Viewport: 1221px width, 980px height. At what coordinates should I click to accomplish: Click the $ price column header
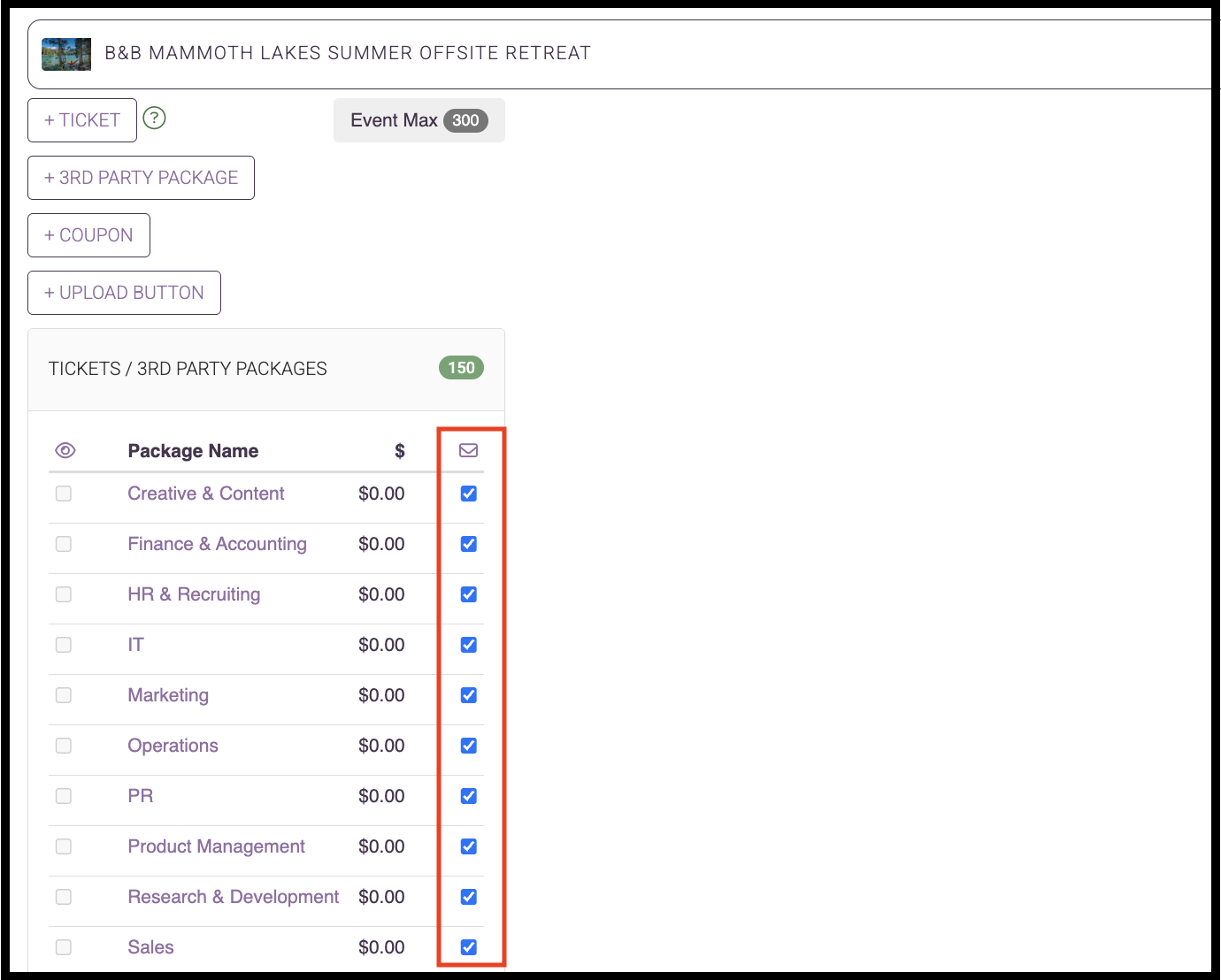pos(400,451)
